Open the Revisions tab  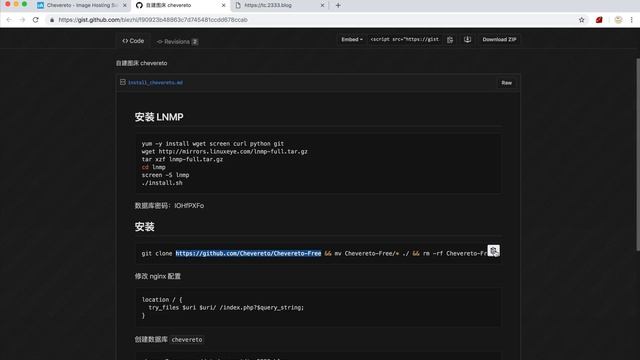click(178, 42)
